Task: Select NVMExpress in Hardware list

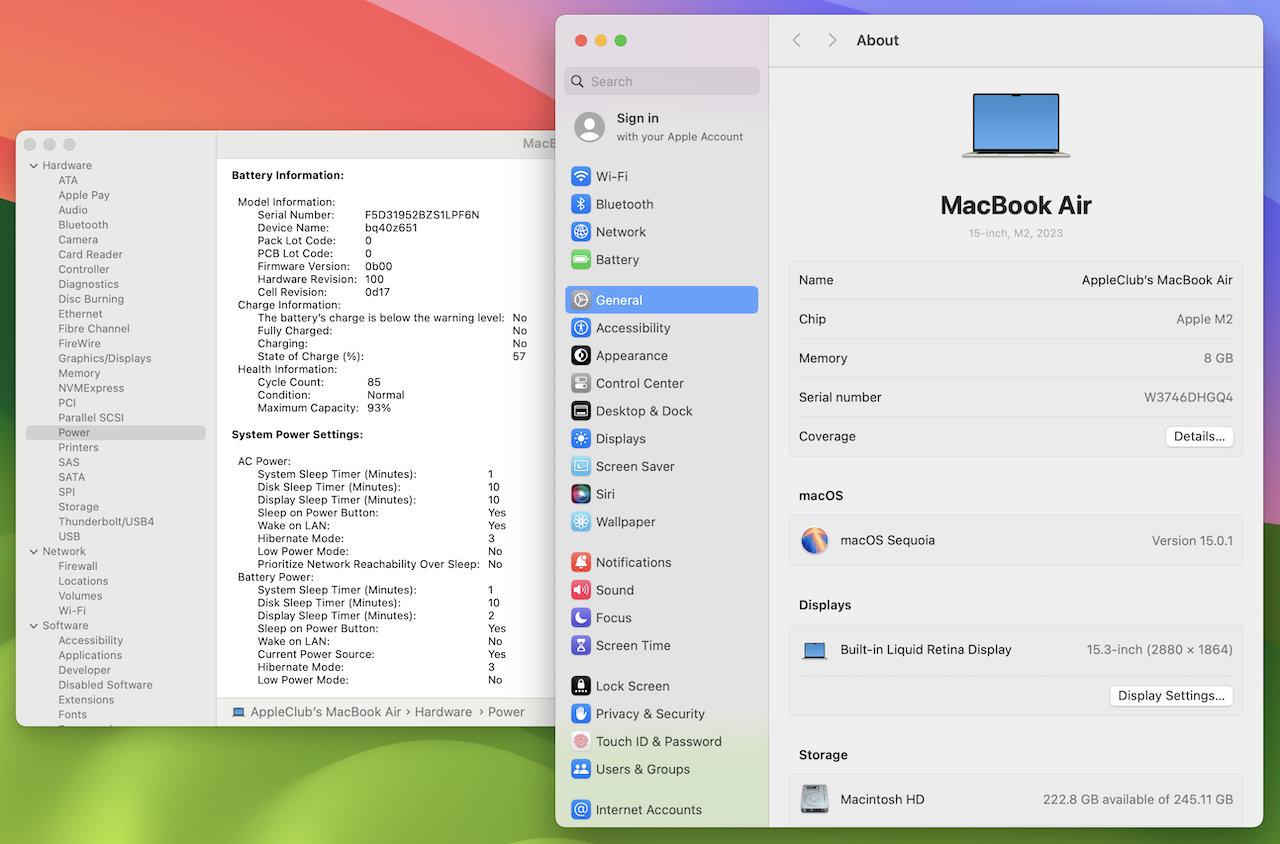Action: (x=91, y=388)
